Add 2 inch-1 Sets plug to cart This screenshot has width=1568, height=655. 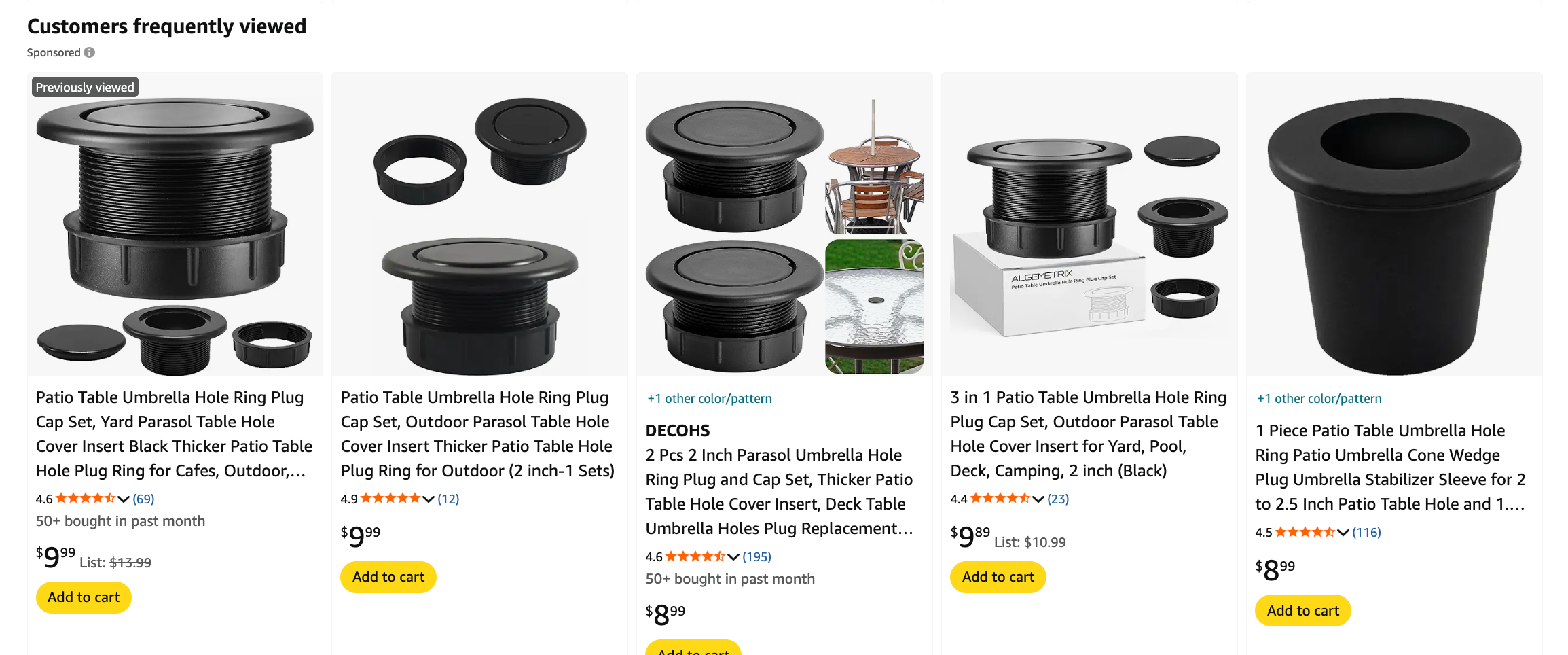[x=388, y=577]
